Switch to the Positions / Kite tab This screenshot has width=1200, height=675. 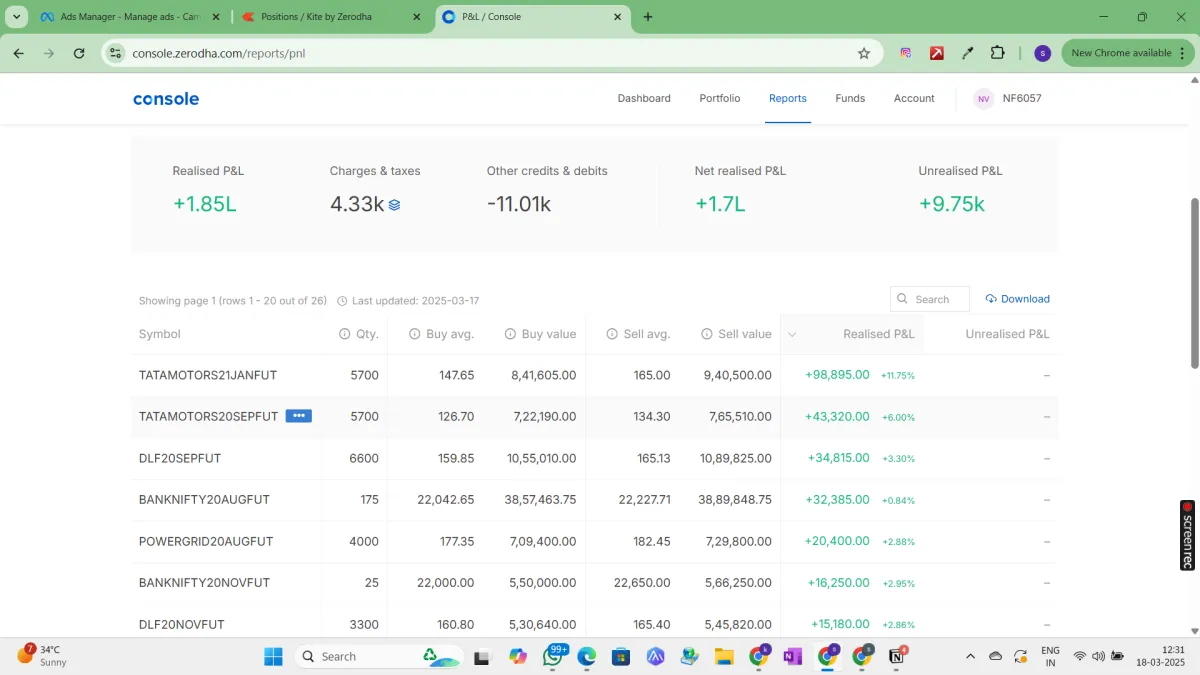tap(331, 17)
